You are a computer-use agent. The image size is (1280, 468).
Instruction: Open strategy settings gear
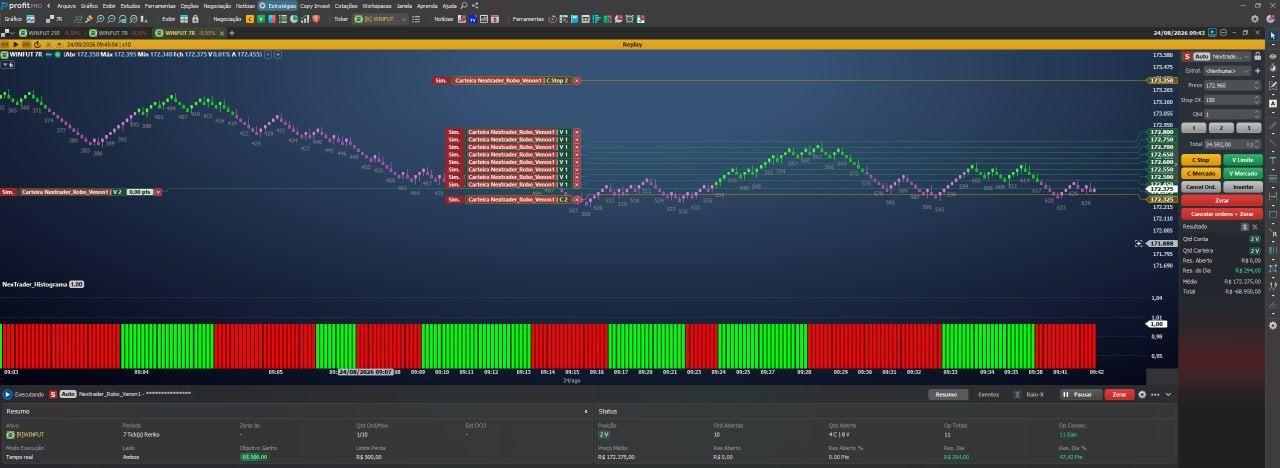(1142, 395)
